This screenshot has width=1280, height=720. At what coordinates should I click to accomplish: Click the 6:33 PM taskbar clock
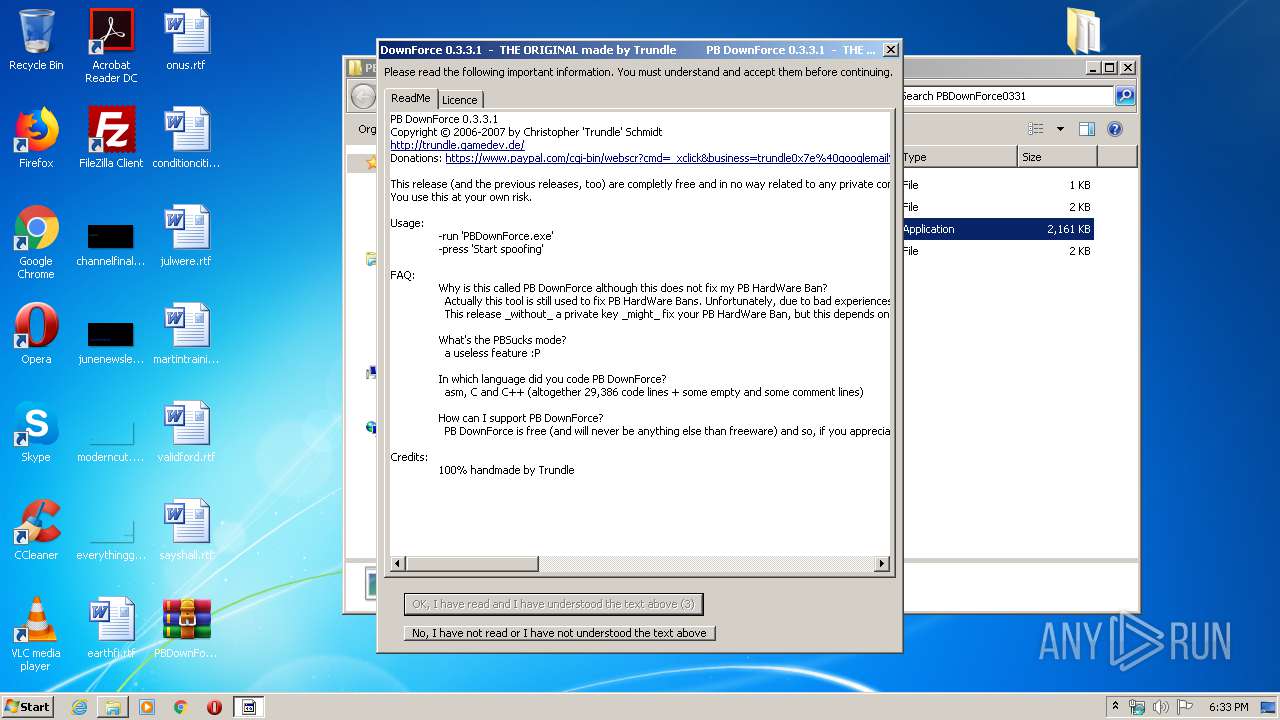[1228, 707]
